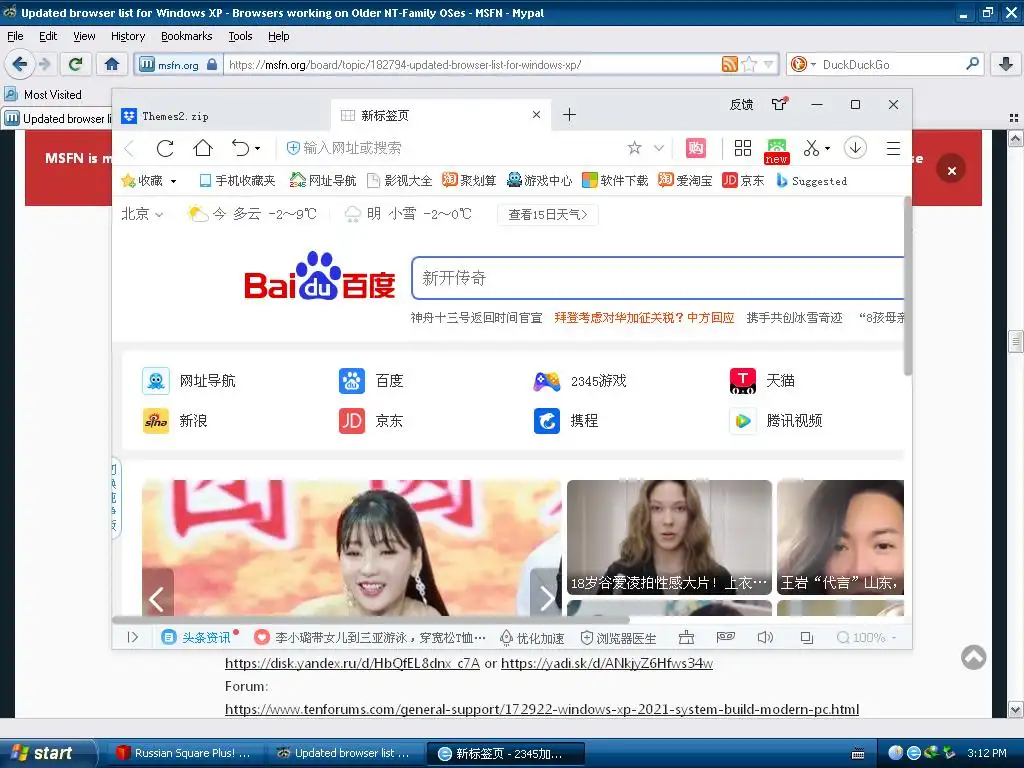
Task: Open Most Visited bookmarks folder
Action: (x=43, y=95)
